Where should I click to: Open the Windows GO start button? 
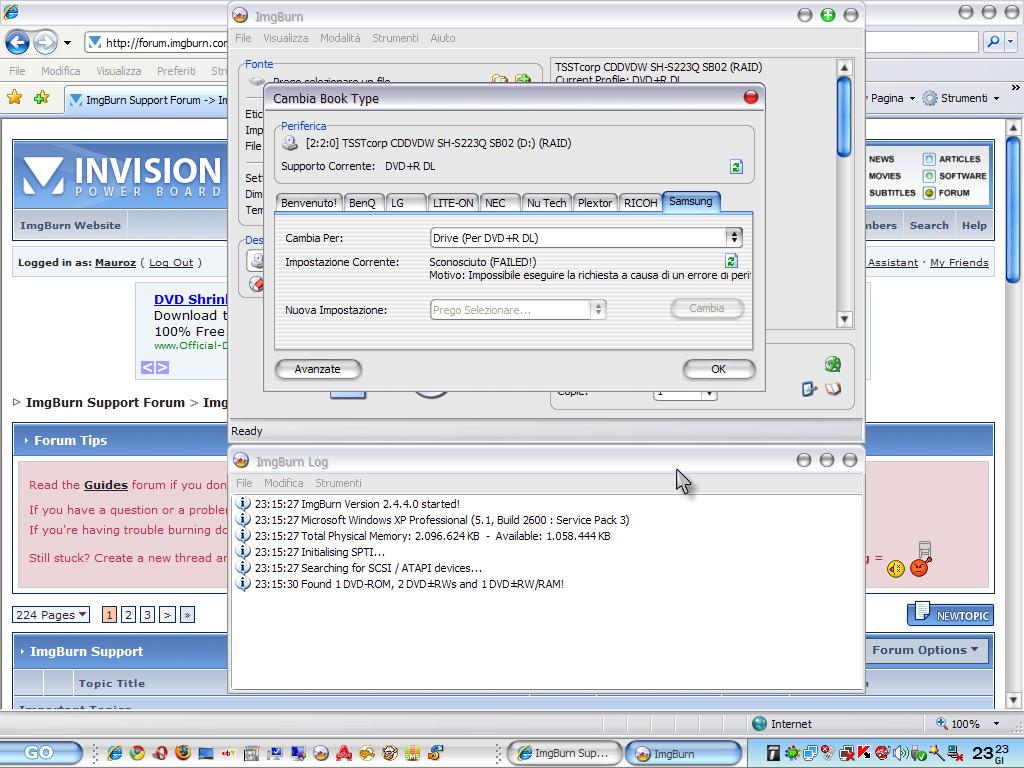pyautogui.click(x=42, y=753)
